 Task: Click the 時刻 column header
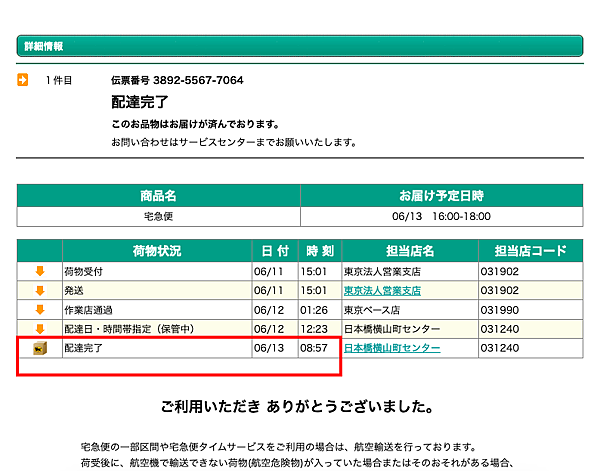[320, 251]
